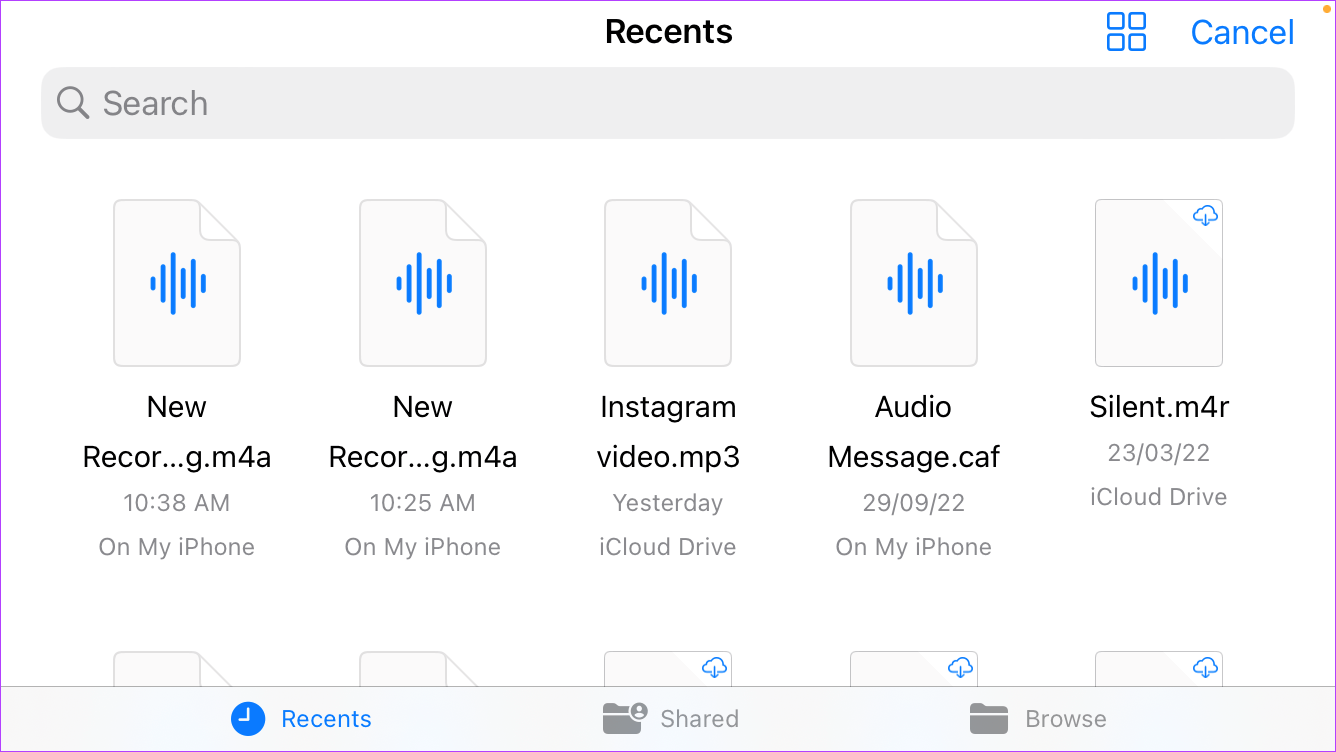Tap the audio waveform icon on Instagram video.mp3
This screenshot has width=1336, height=752.
668,283
